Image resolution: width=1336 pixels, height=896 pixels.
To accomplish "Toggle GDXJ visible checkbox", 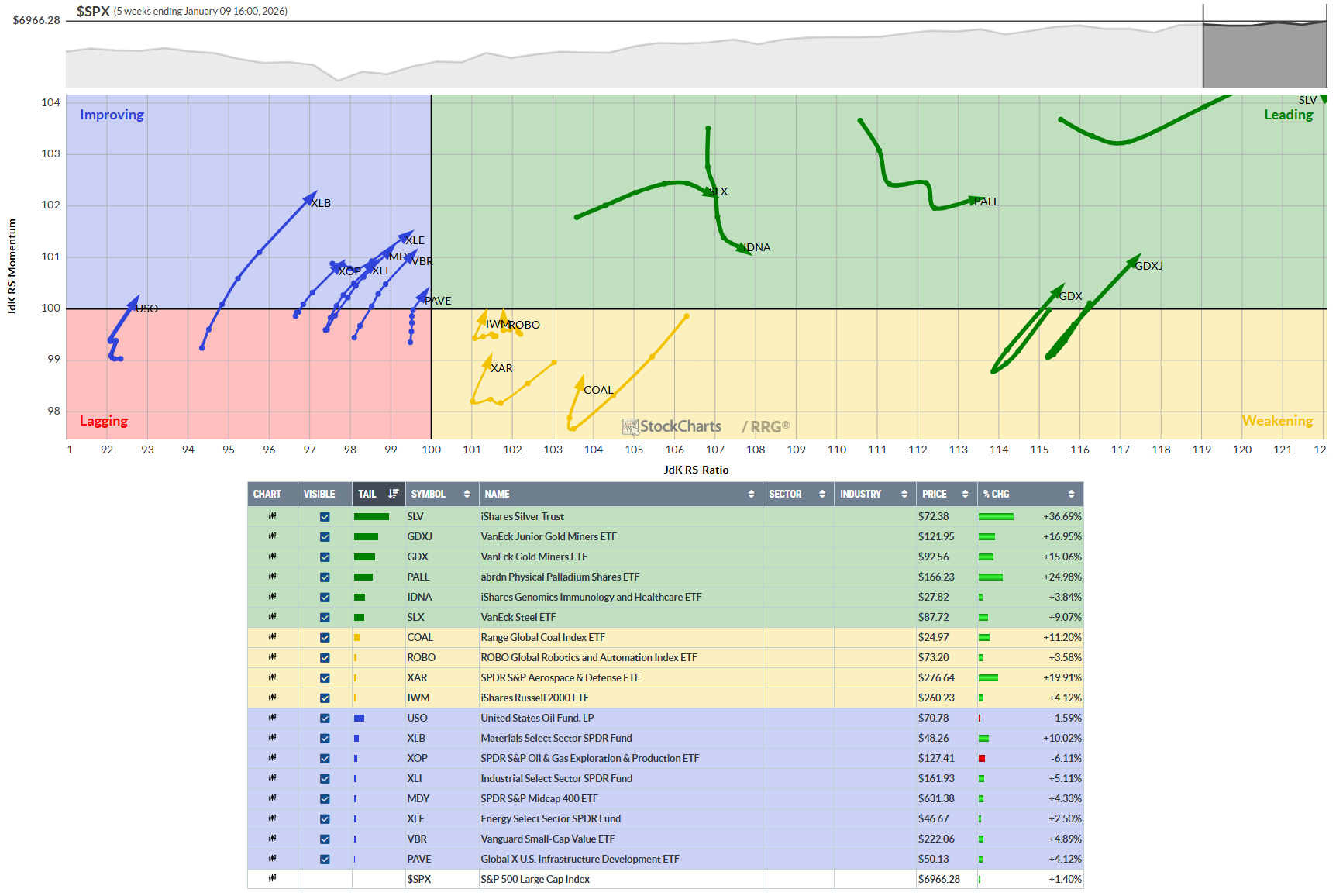I will point(325,537).
